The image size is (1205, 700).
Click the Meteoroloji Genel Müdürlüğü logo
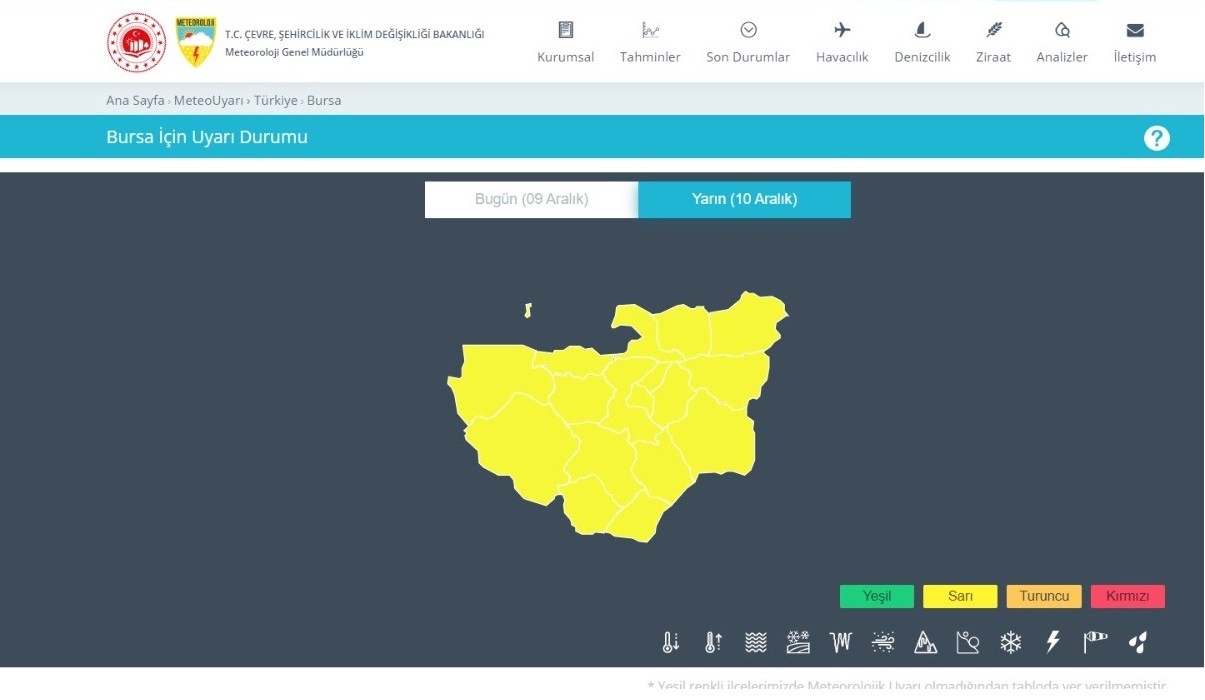pyautogui.click(x=195, y=43)
